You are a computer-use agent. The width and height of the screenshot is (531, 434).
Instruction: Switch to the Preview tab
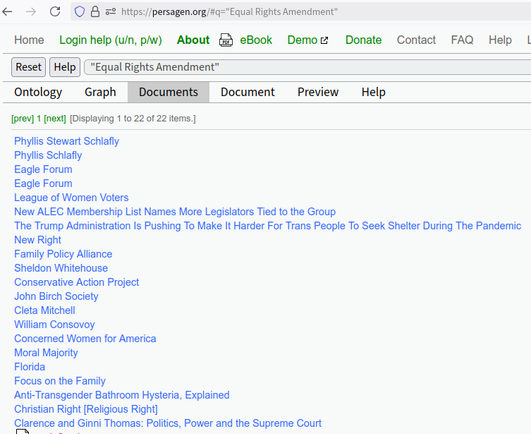tap(318, 92)
